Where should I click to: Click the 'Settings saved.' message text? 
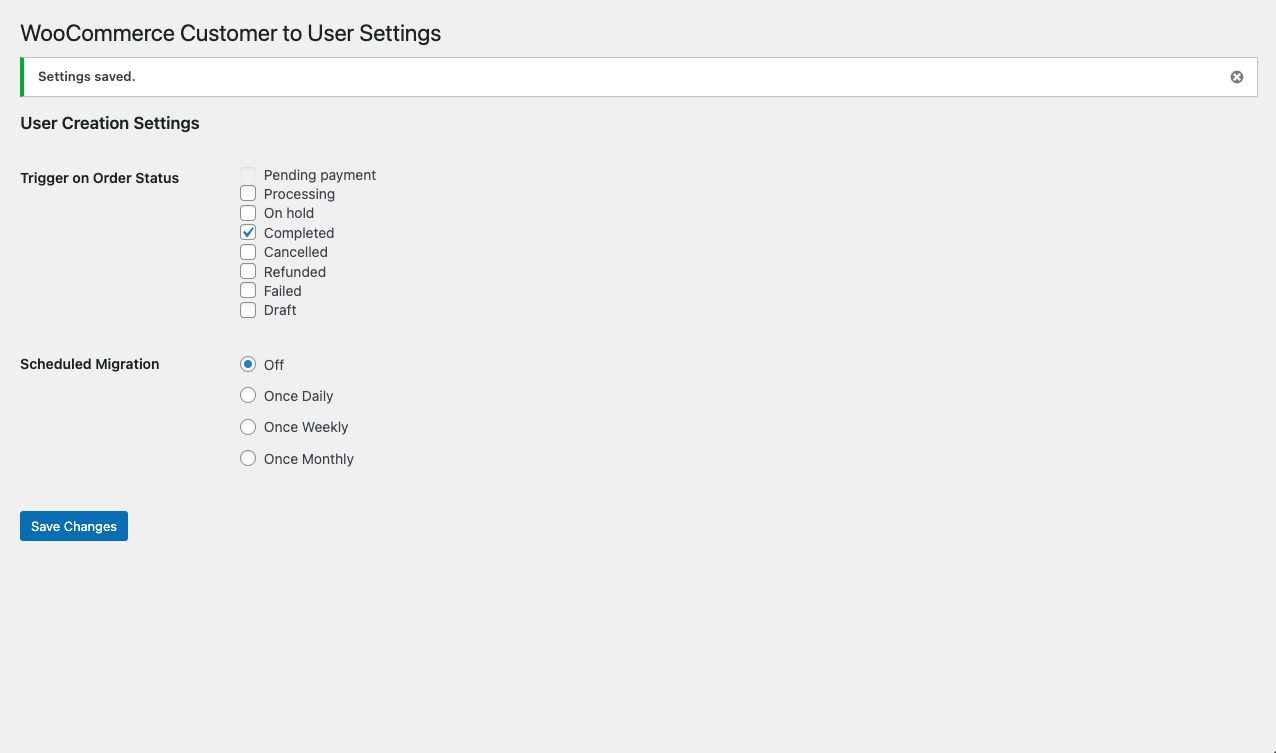86,77
